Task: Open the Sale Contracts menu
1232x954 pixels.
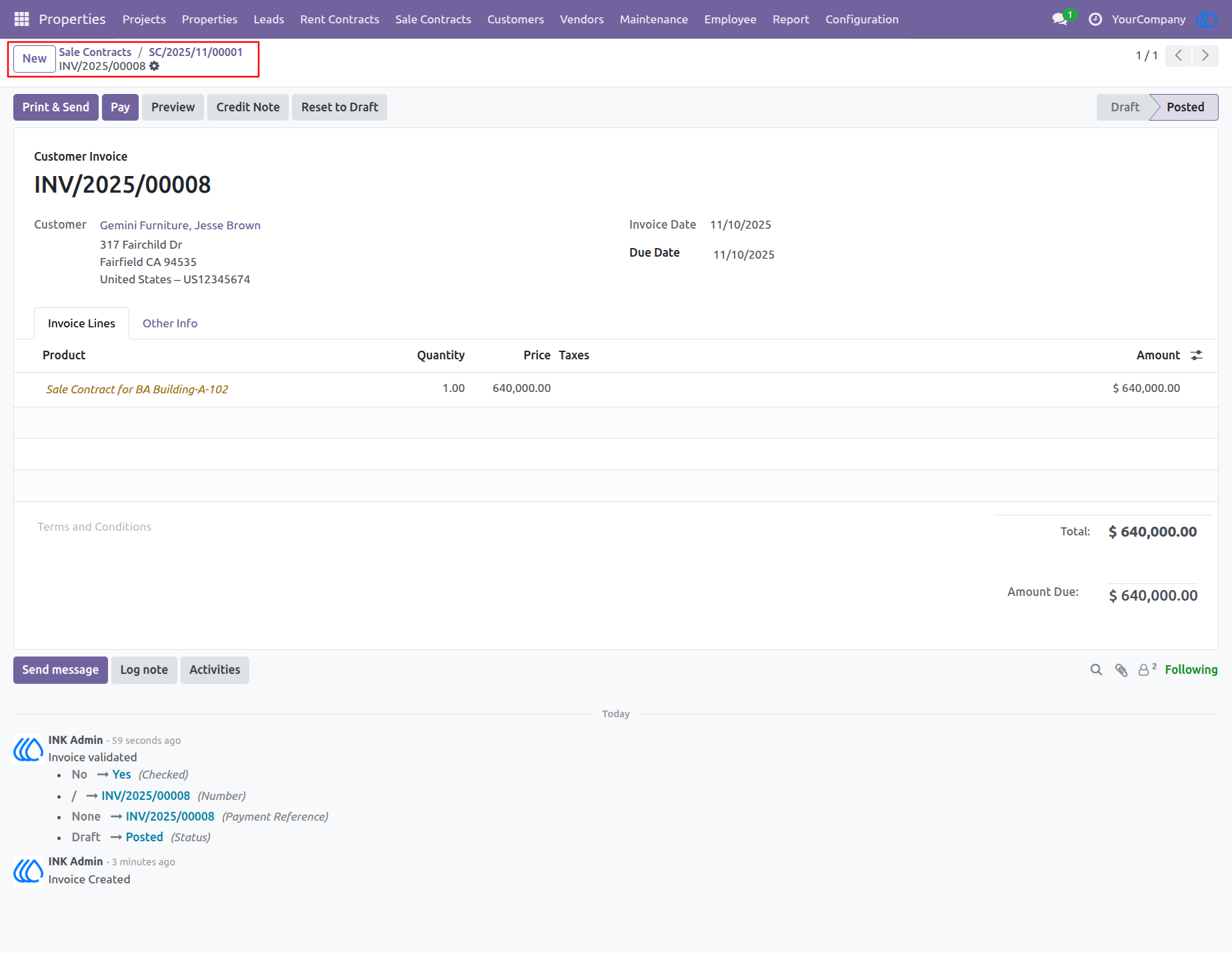Action: click(x=433, y=19)
